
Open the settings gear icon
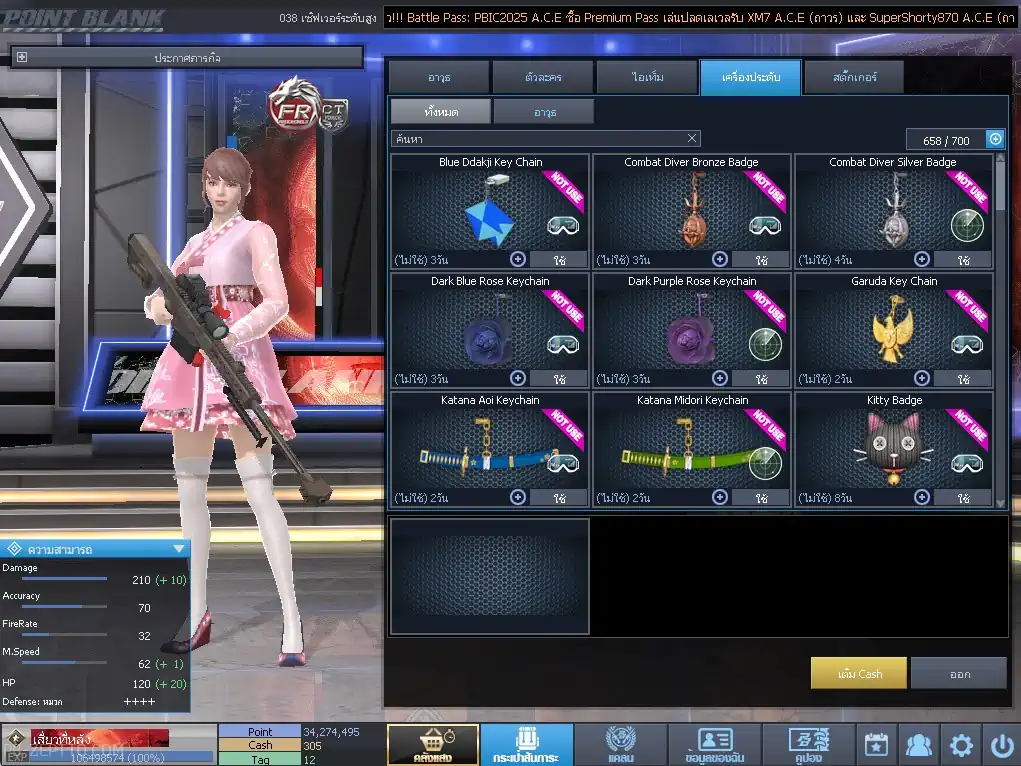click(961, 744)
